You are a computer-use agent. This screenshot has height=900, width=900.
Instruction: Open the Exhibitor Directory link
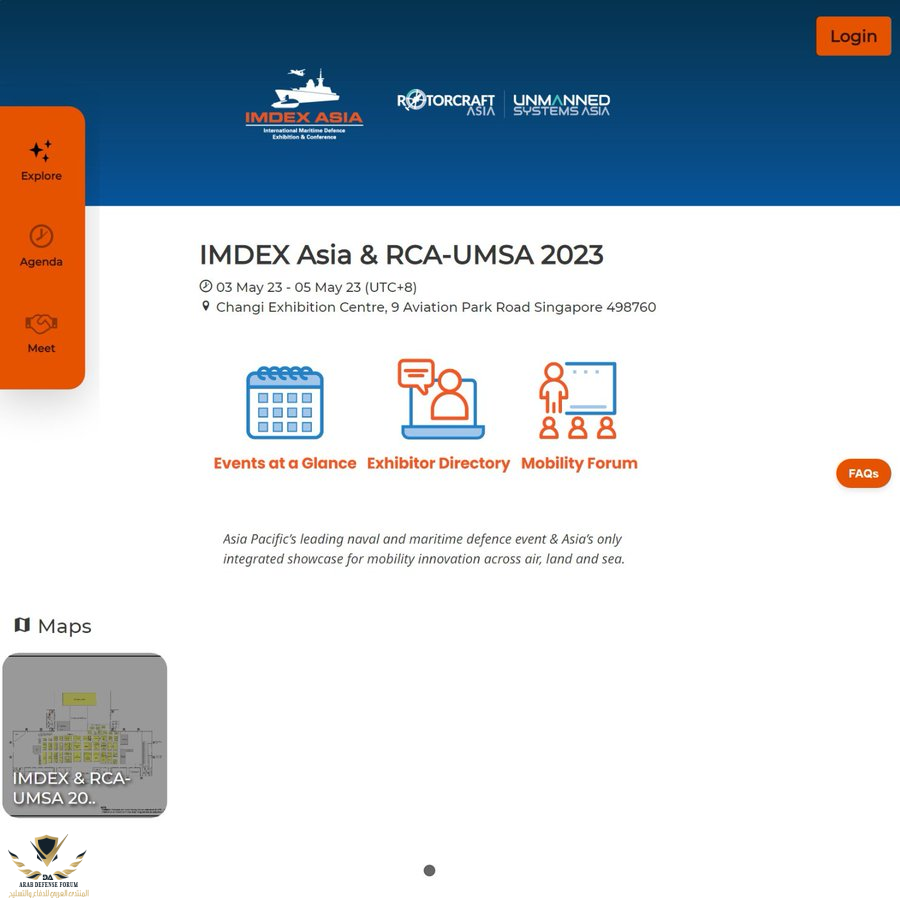point(439,463)
